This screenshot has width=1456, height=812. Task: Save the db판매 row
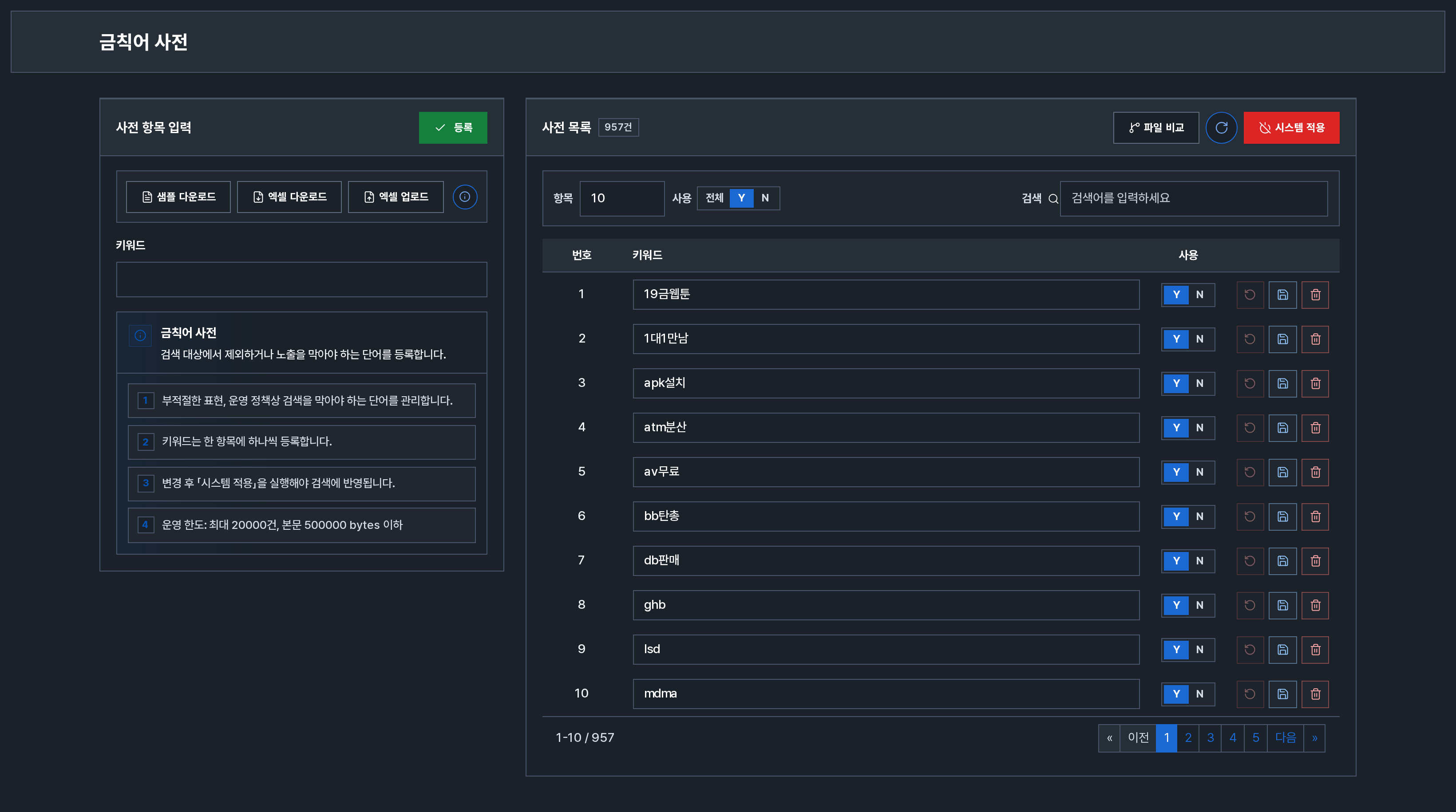tap(1282, 560)
